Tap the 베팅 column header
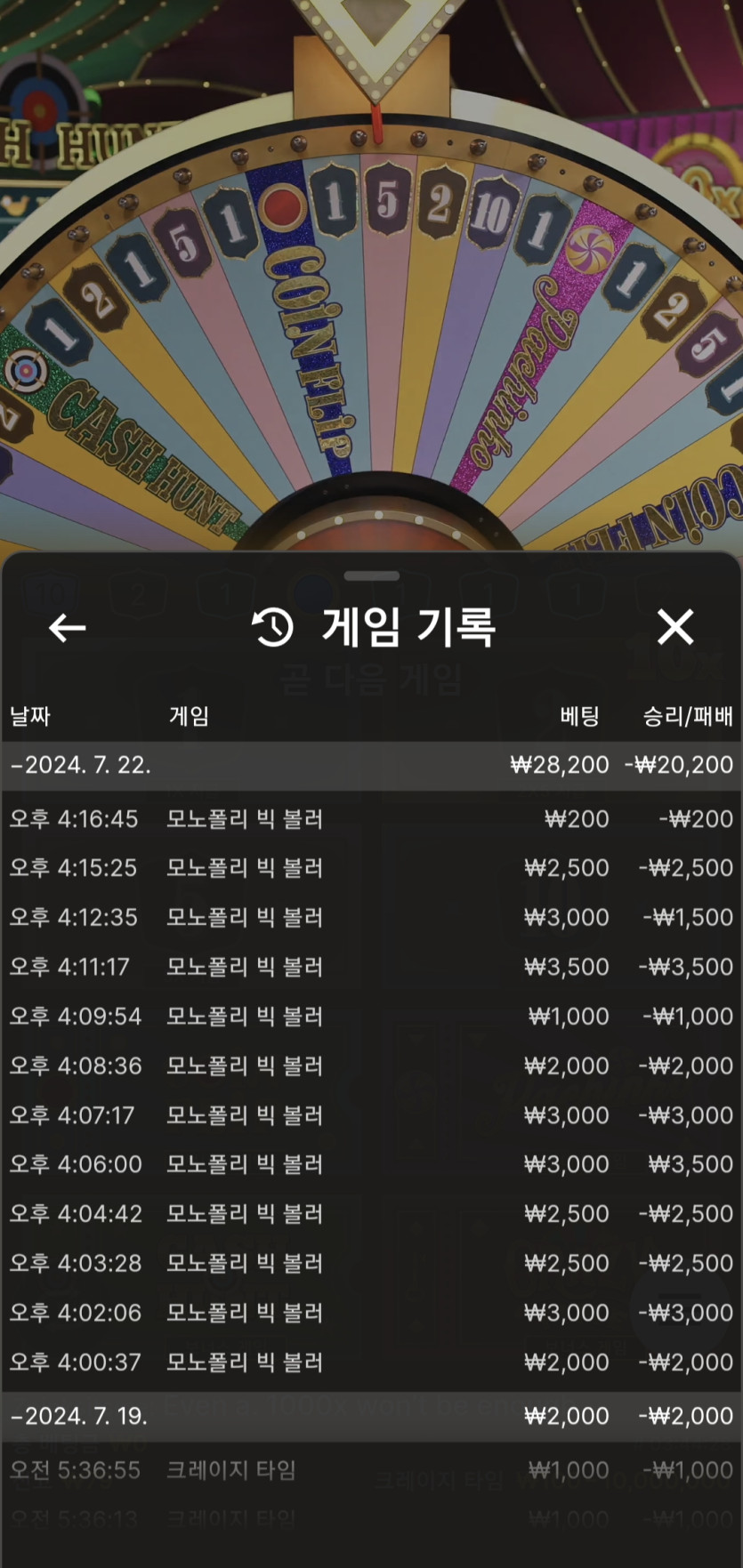 (579, 716)
